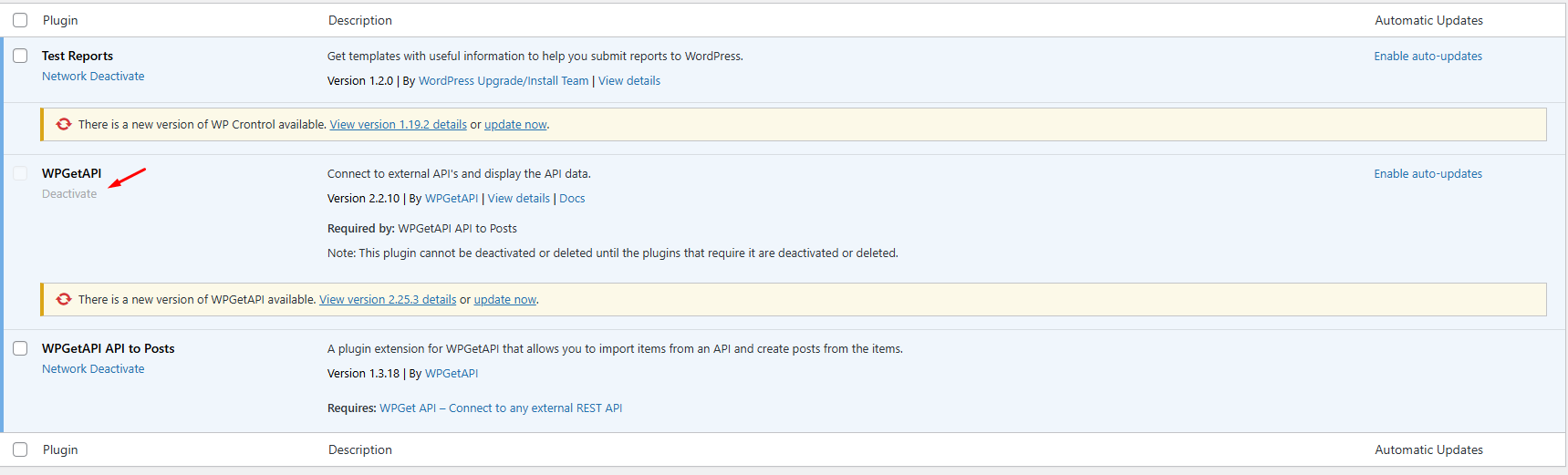The width and height of the screenshot is (1568, 475).
Task: Open WPGetAPI author link for version 1.3.18
Action: [452, 374]
